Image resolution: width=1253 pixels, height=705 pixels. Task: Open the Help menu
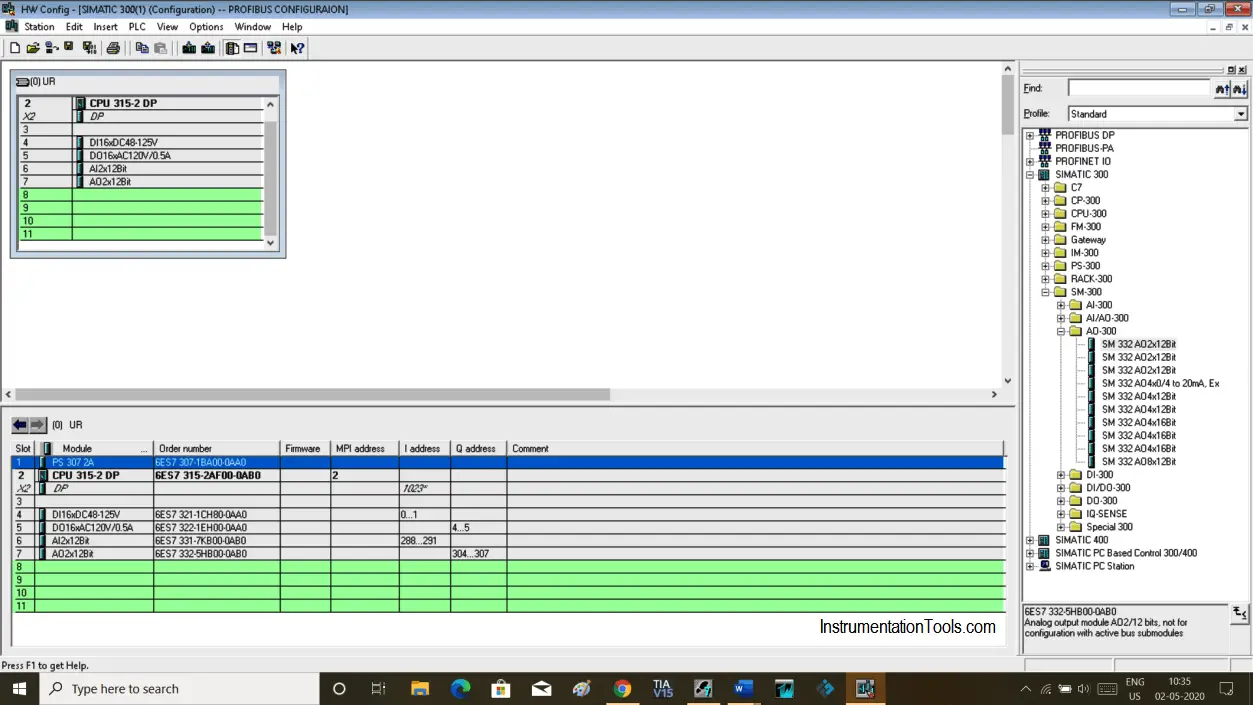point(292,27)
